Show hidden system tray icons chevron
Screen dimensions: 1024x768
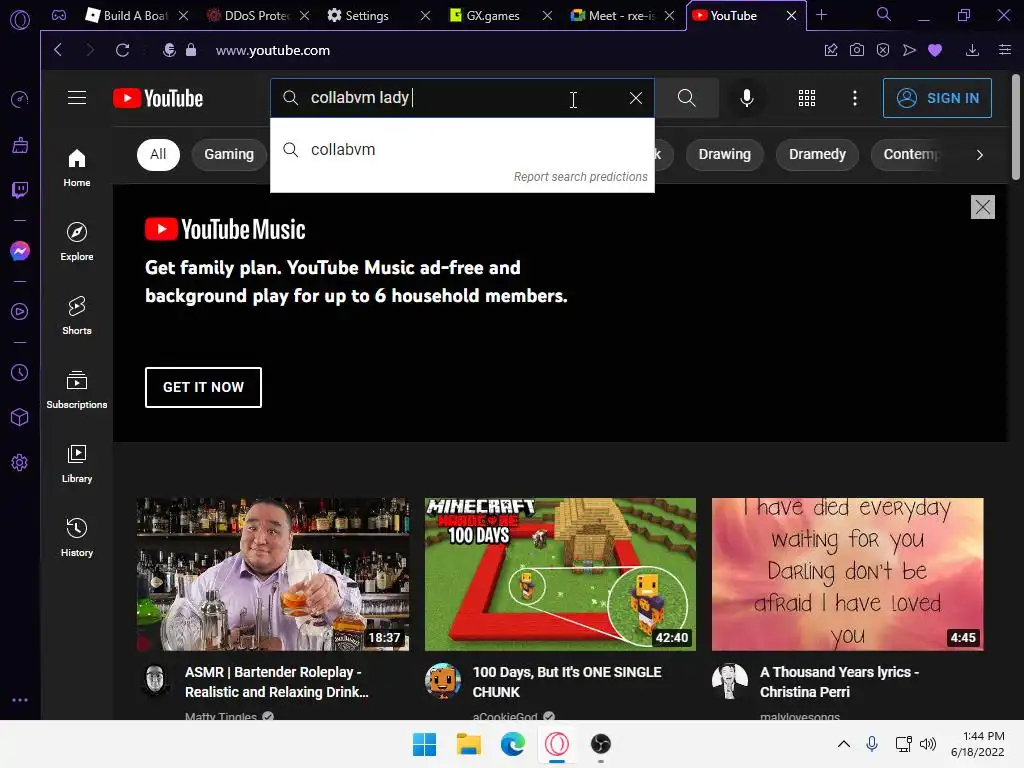(844, 744)
